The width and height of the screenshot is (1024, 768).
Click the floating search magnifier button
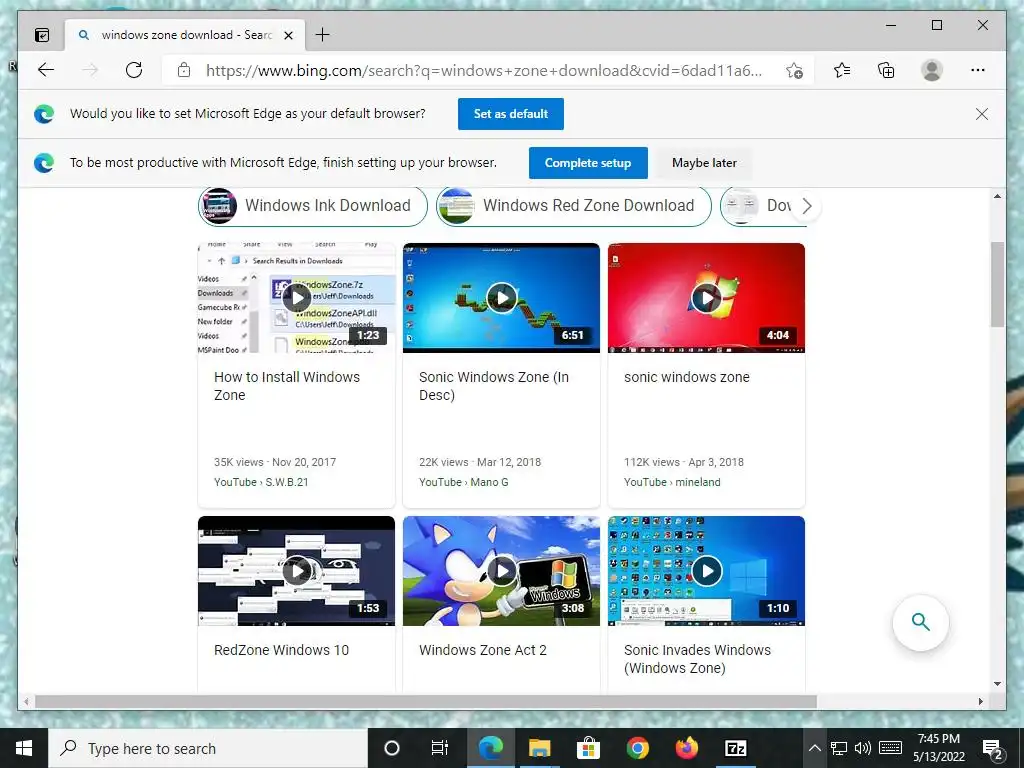click(921, 622)
